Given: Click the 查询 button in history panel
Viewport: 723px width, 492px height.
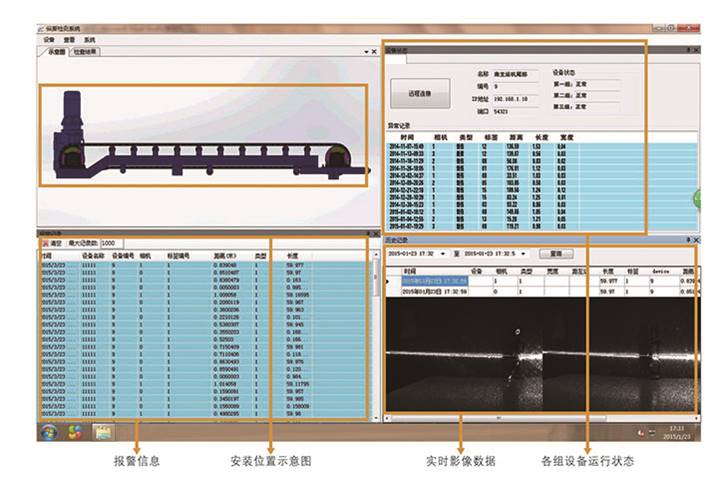Looking at the screenshot, I should click(x=550, y=254).
